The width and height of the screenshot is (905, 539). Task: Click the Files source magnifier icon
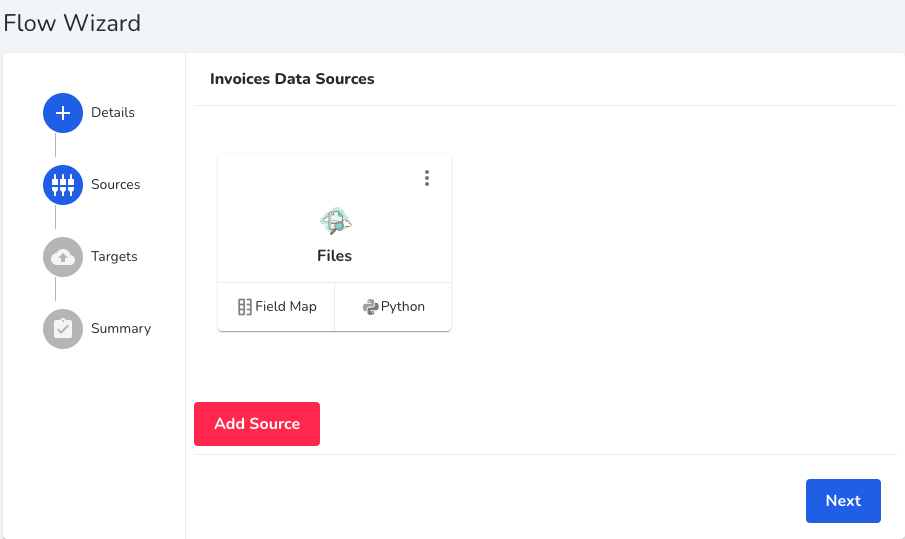click(335, 221)
